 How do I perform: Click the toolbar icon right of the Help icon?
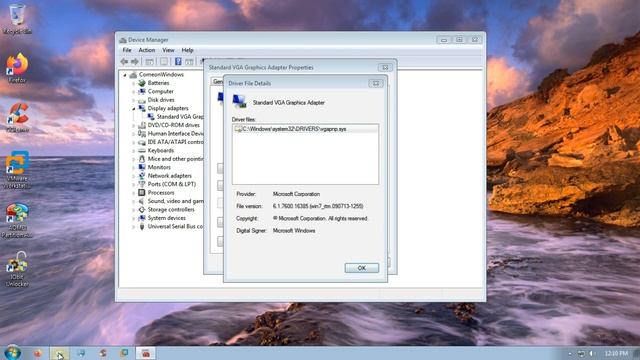click(189, 62)
